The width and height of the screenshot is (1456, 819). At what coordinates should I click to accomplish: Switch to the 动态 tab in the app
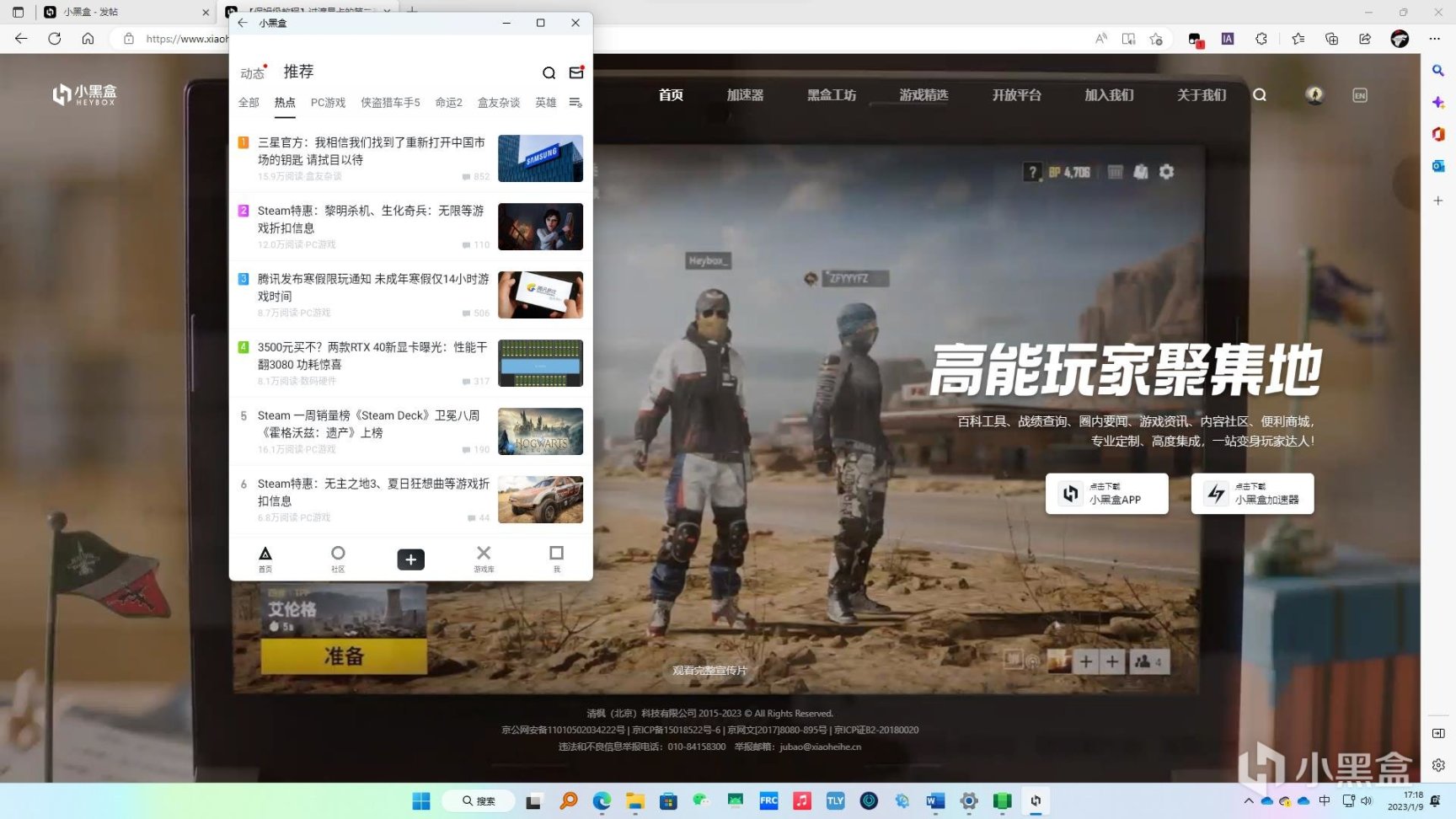tap(252, 73)
